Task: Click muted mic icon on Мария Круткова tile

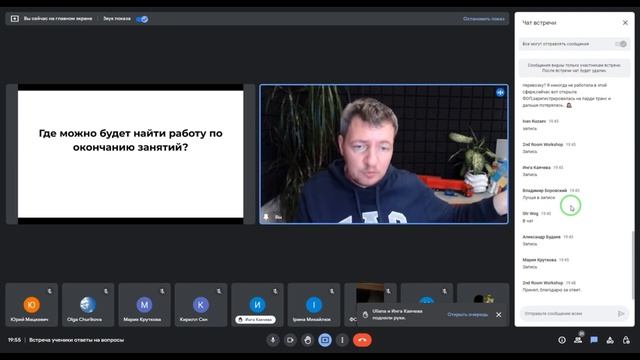Action: pos(162,291)
